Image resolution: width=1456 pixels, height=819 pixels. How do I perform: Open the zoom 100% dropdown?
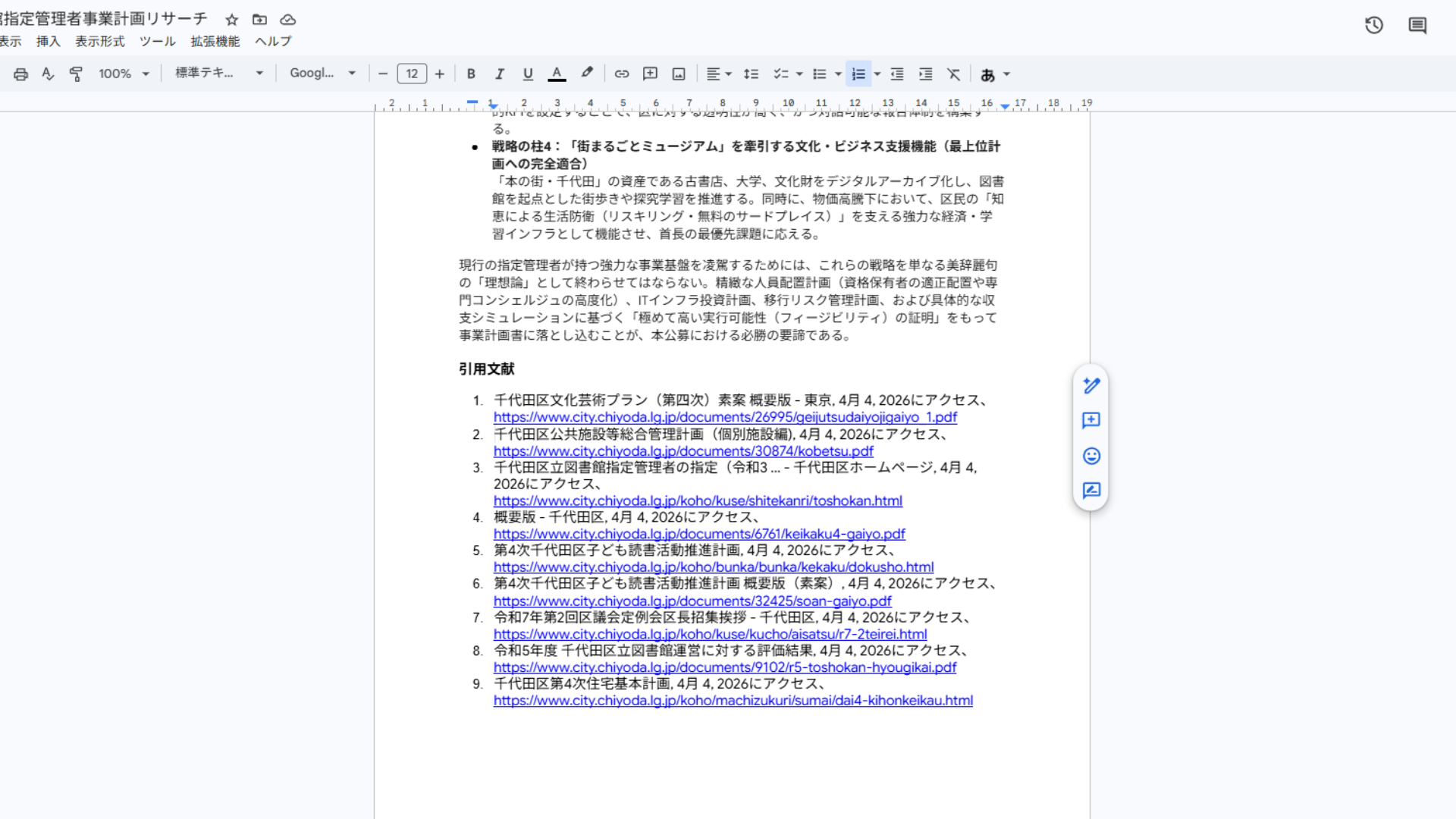124,74
